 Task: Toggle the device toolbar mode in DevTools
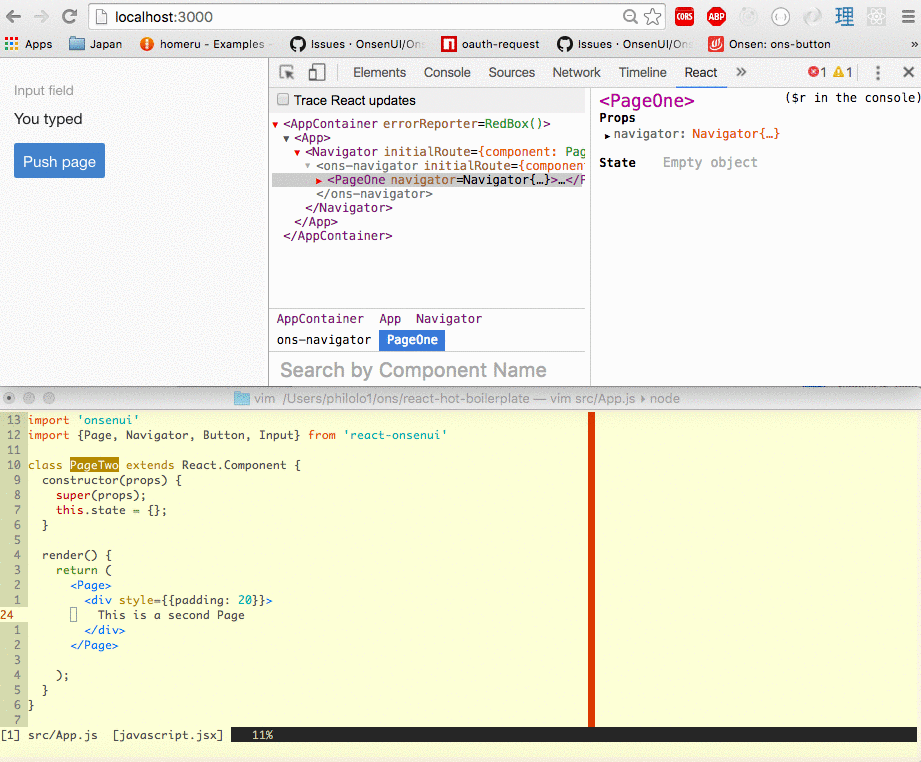coord(316,73)
